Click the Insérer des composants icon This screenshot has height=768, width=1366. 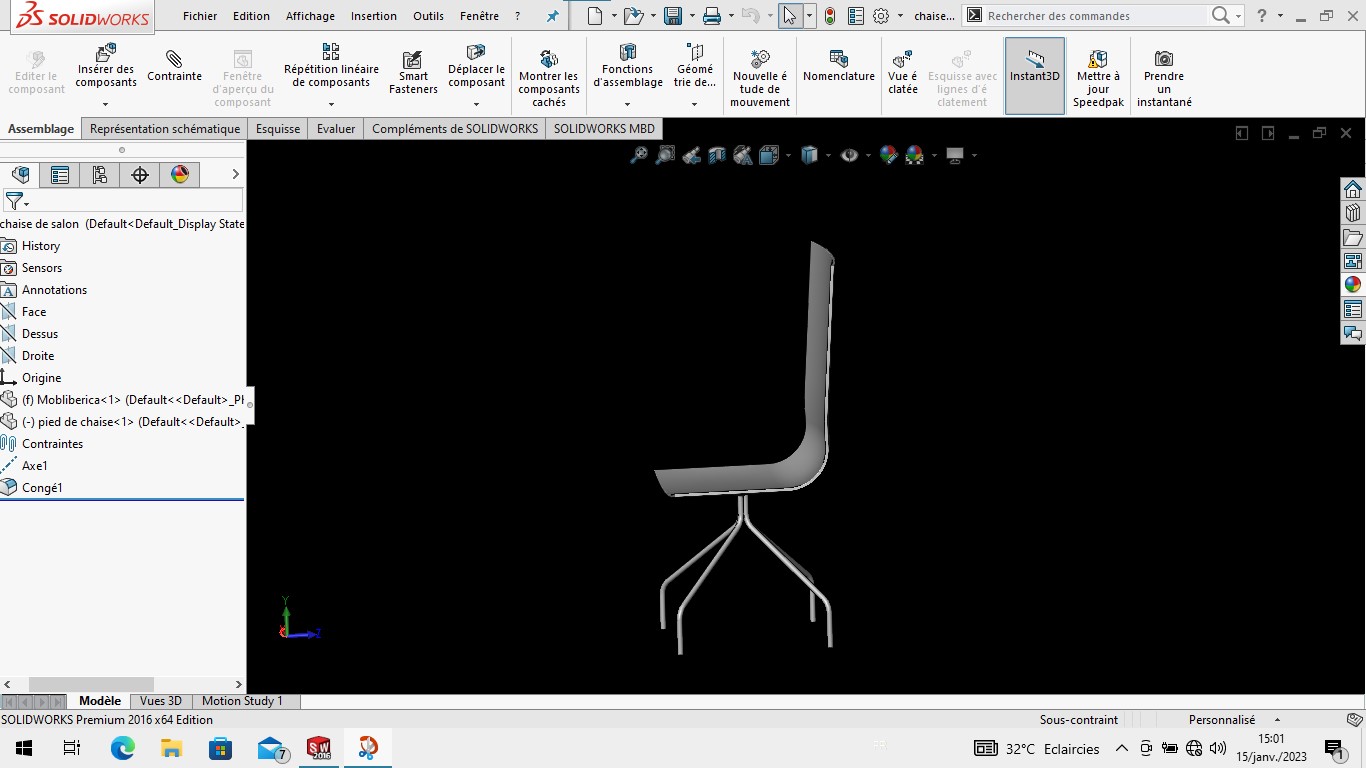pos(105,53)
